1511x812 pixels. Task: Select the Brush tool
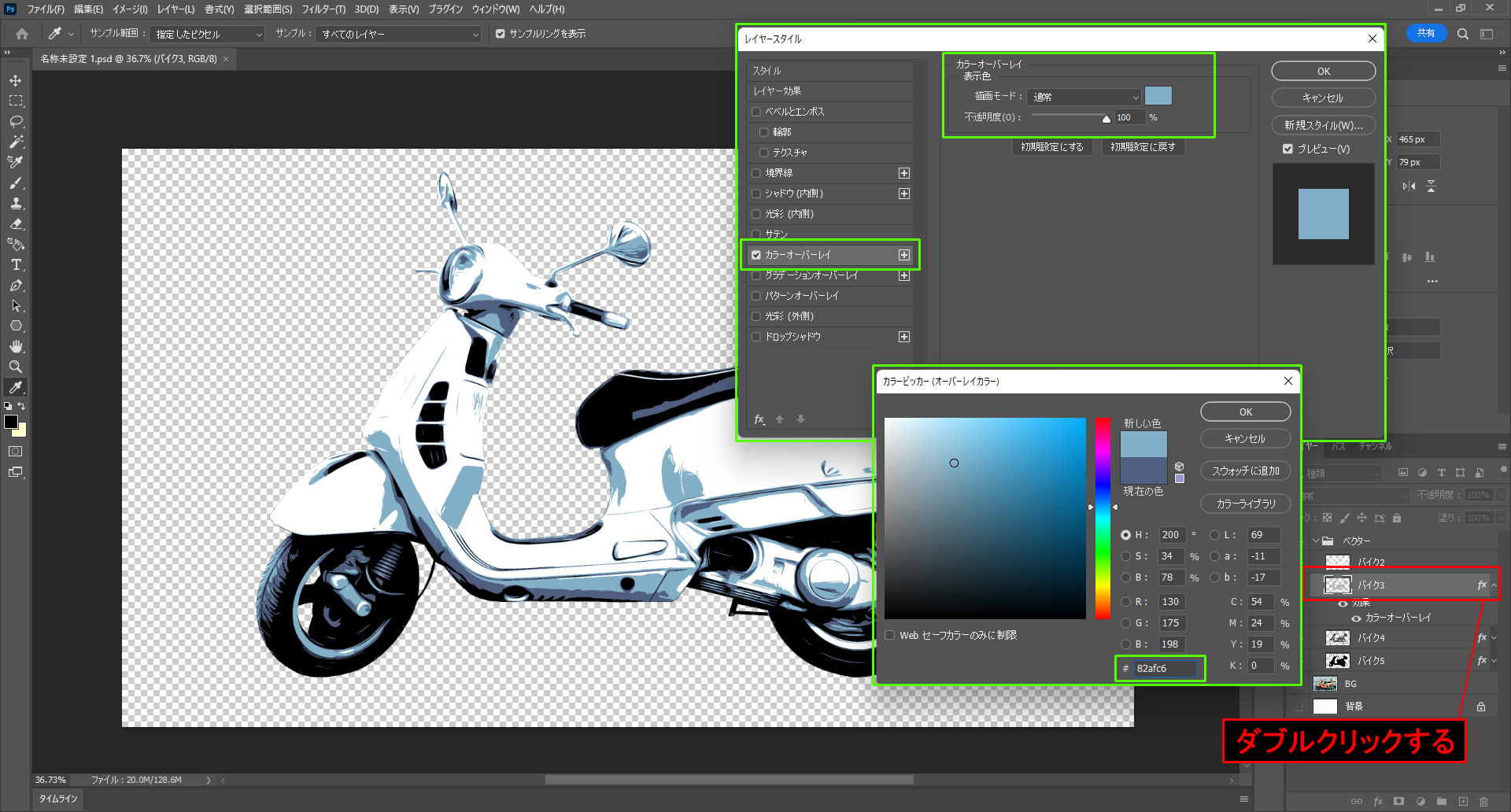tap(16, 183)
